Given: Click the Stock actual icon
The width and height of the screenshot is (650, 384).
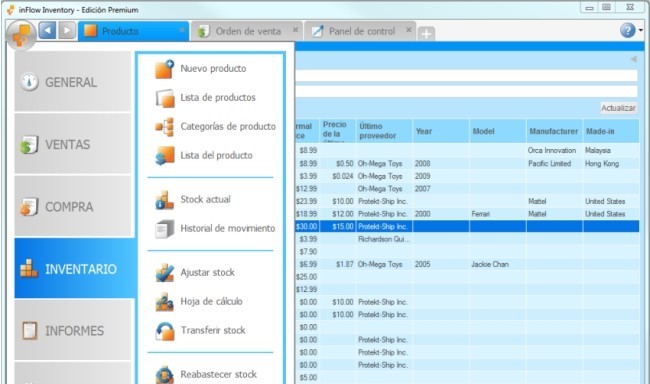Looking at the screenshot, I should click(165, 200).
